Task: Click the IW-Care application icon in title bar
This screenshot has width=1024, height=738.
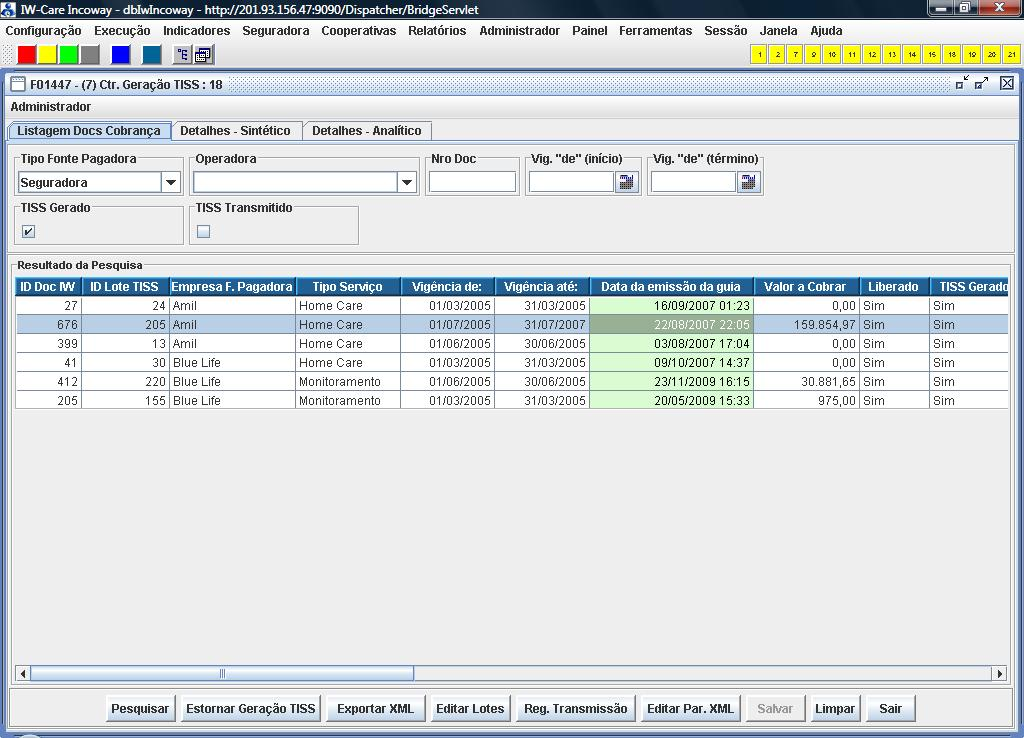Action: (x=8, y=9)
